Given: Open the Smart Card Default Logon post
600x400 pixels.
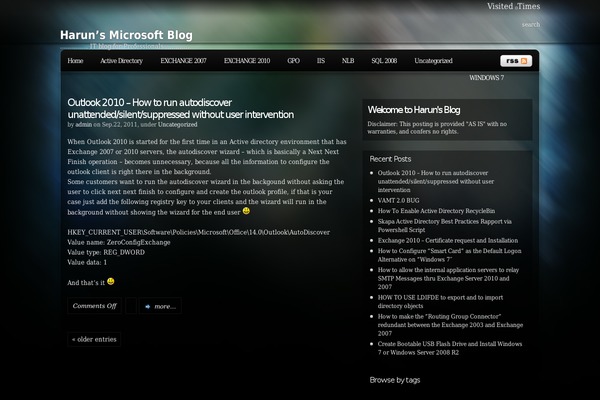Looking at the screenshot, I should pyautogui.click(x=449, y=255).
